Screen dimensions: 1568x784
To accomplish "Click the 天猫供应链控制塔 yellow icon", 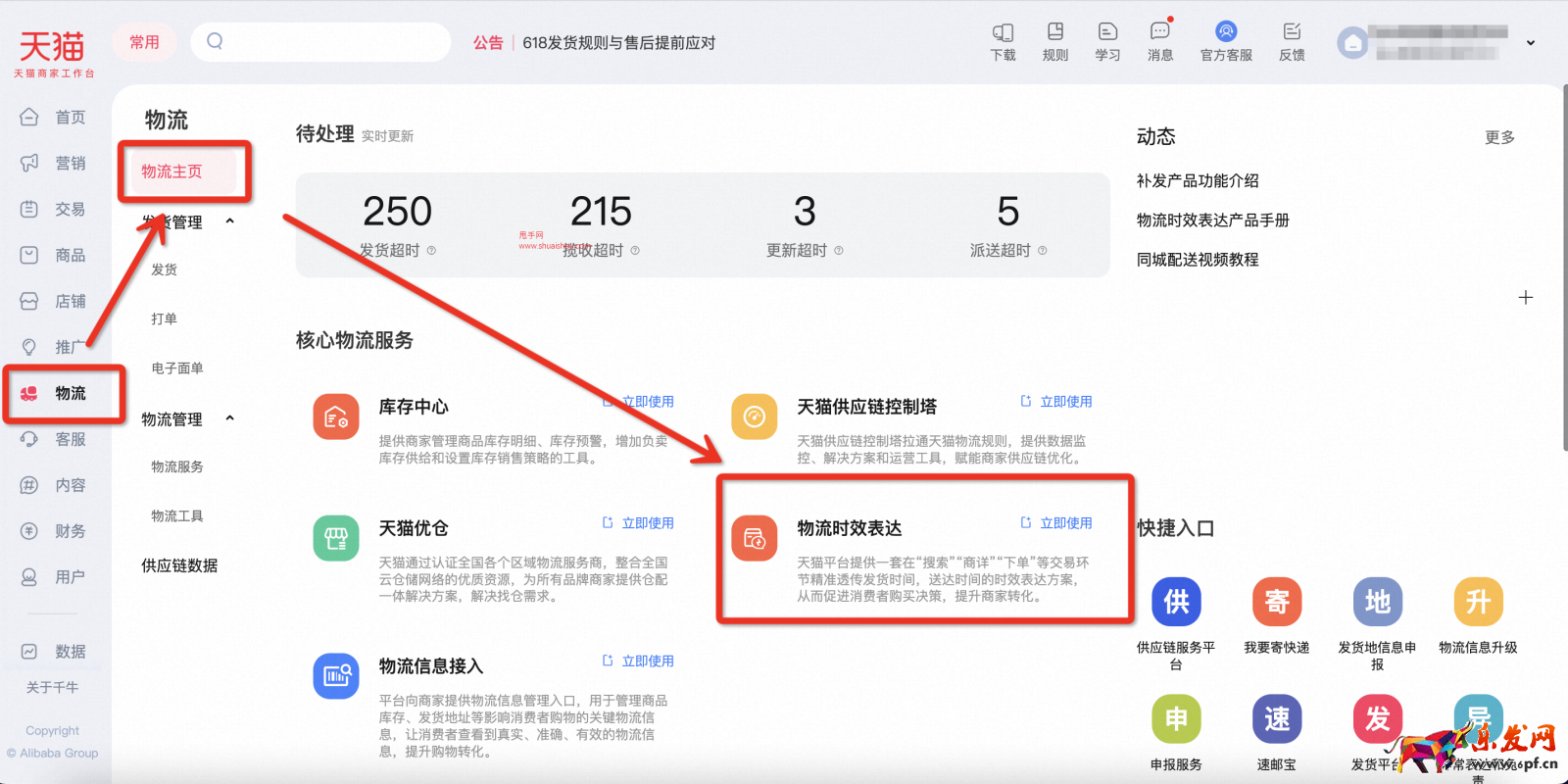I will pos(754,417).
